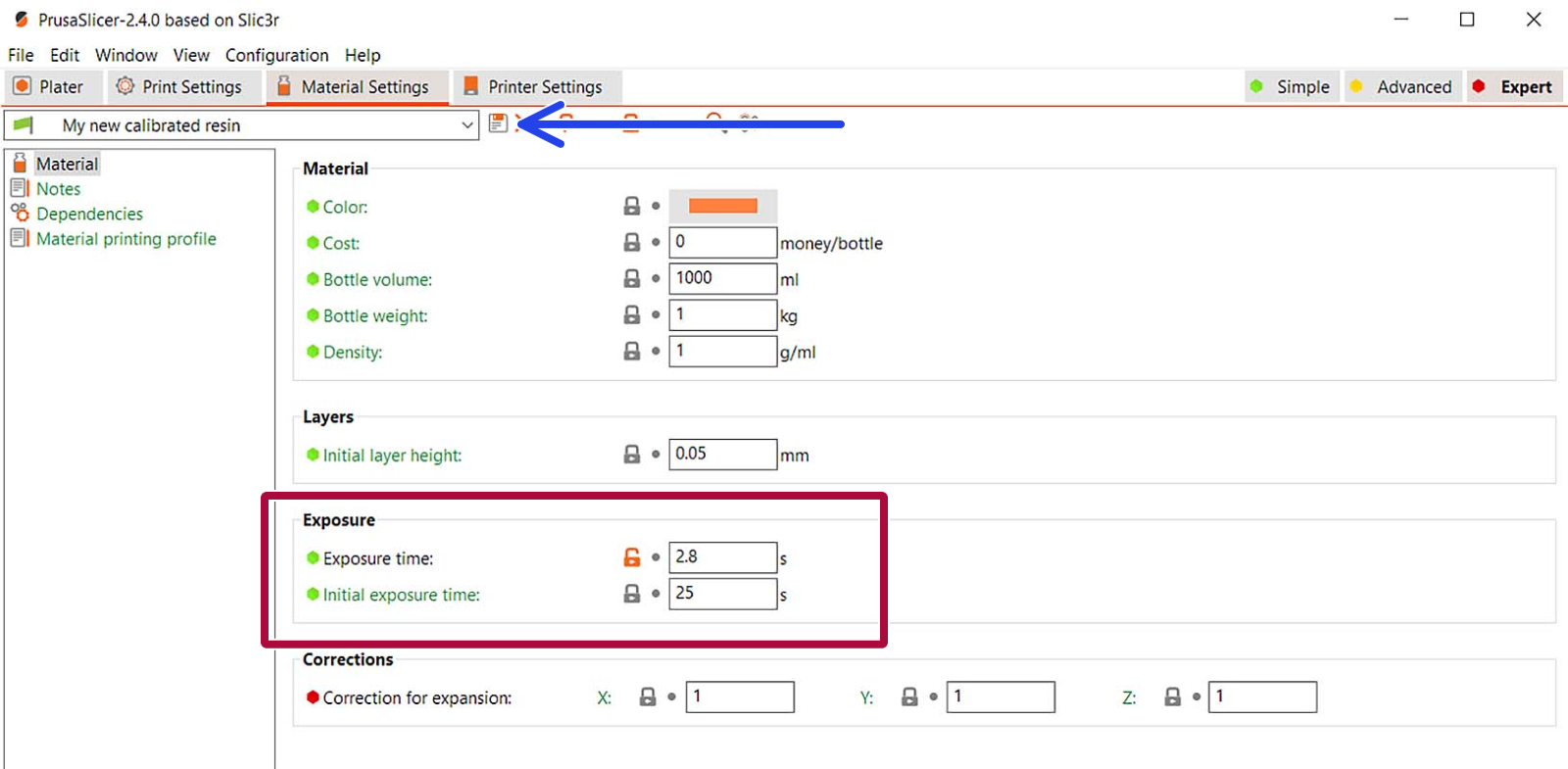1568x769 pixels.
Task: Click the material Color swatch
Action: click(723, 206)
